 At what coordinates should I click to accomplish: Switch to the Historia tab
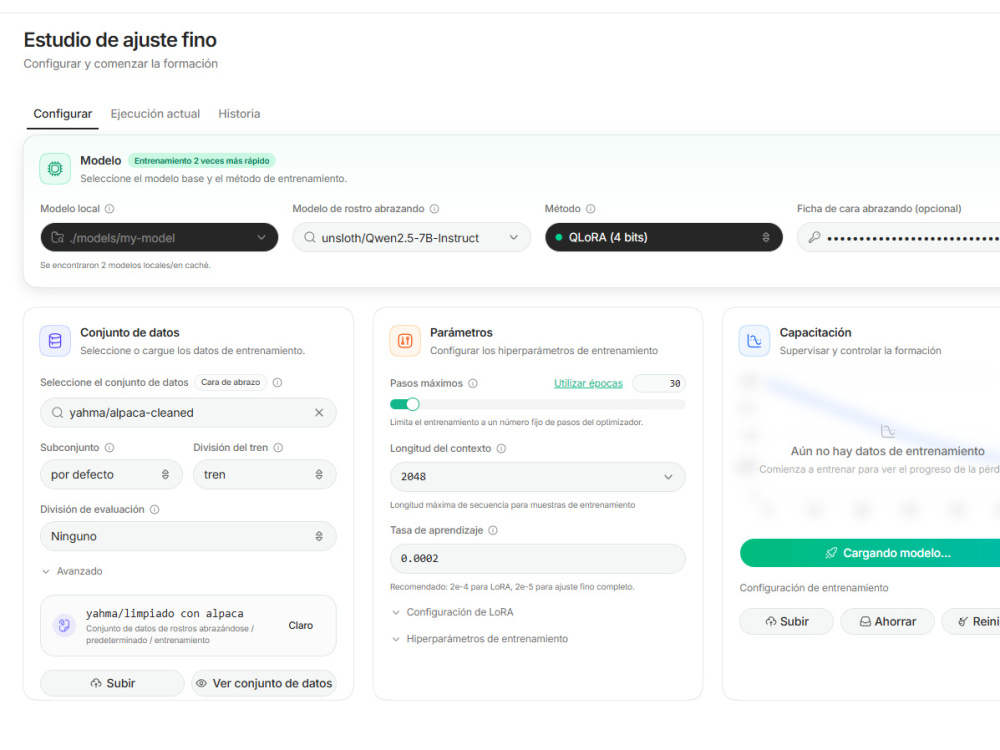[x=239, y=114]
